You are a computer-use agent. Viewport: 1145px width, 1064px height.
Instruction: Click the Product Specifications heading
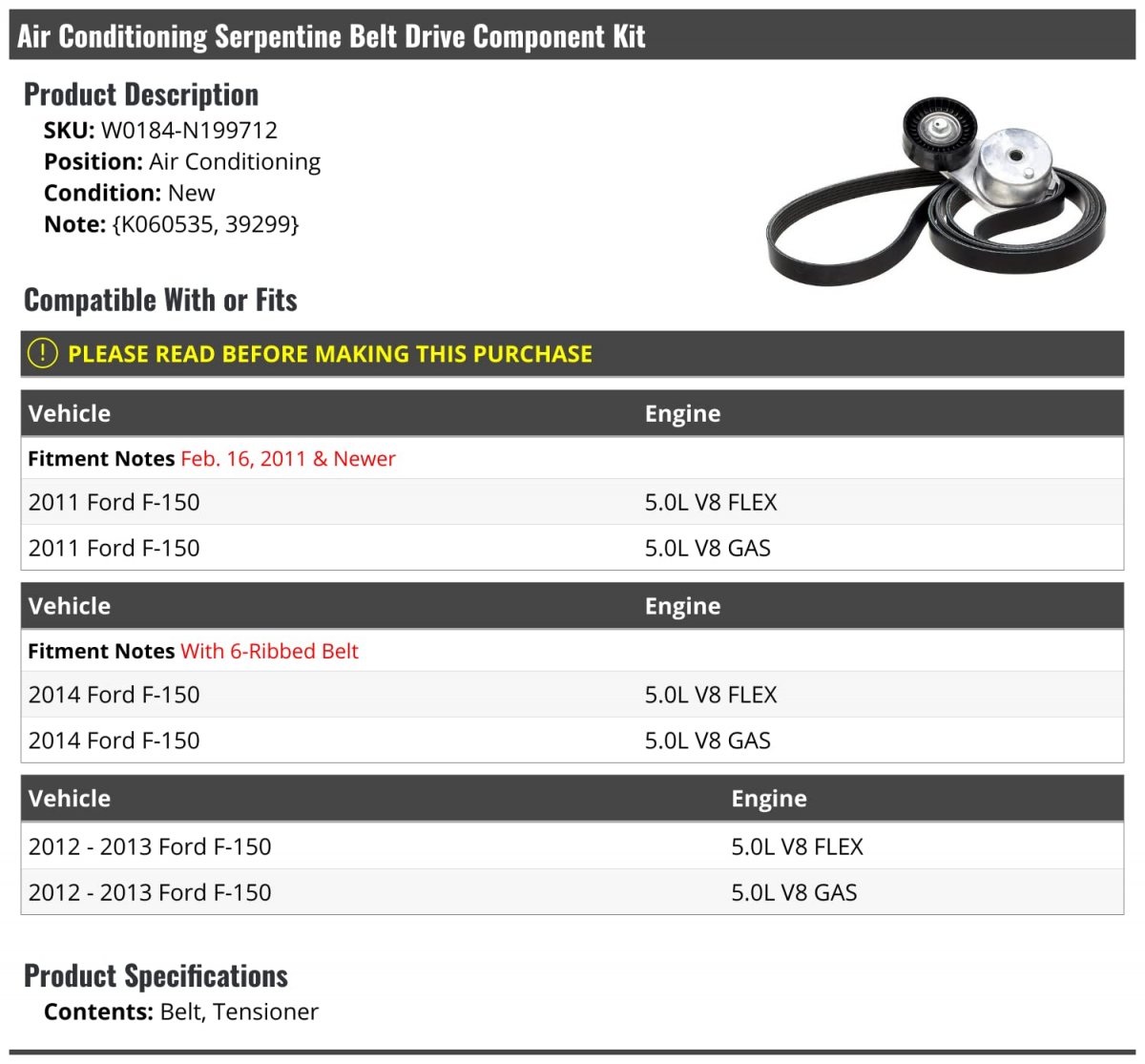click(x=156, y=975)
